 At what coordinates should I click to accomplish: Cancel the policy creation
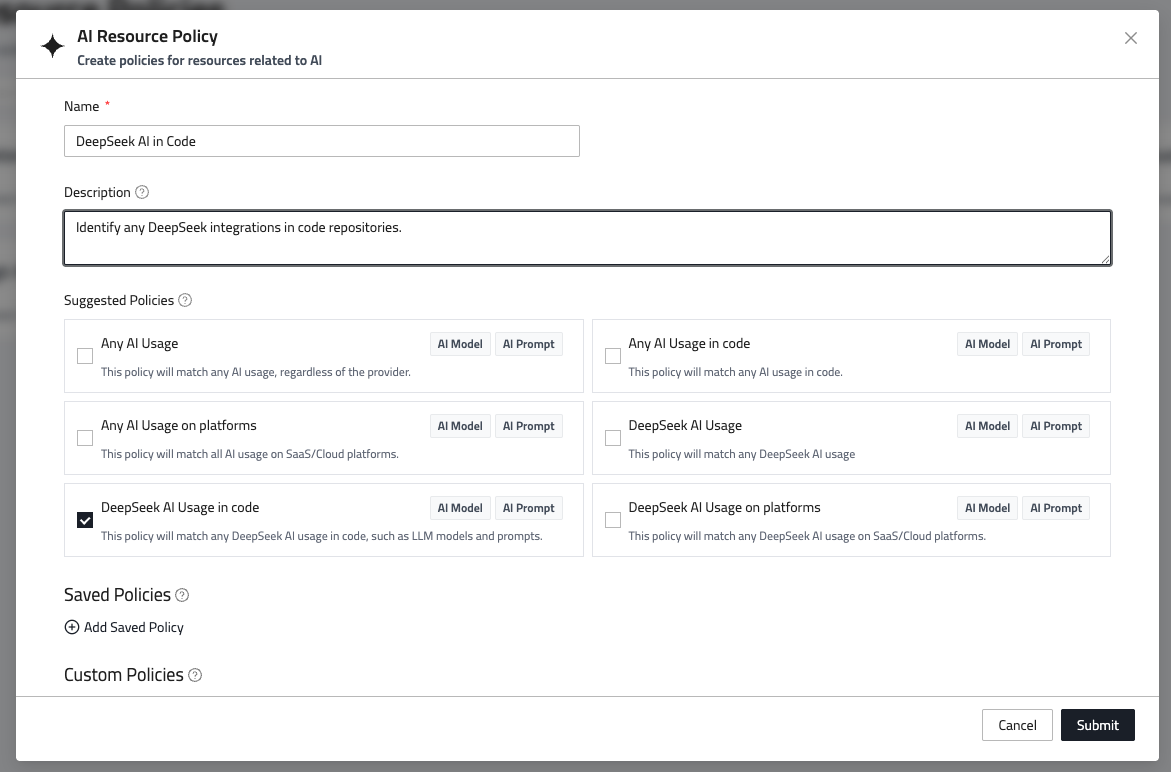[1017, 725]
